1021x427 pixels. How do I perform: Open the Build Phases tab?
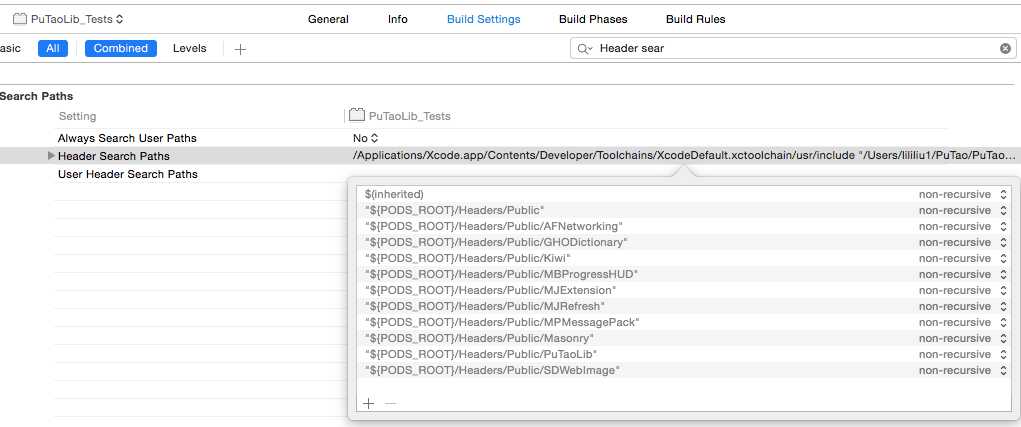593,19
